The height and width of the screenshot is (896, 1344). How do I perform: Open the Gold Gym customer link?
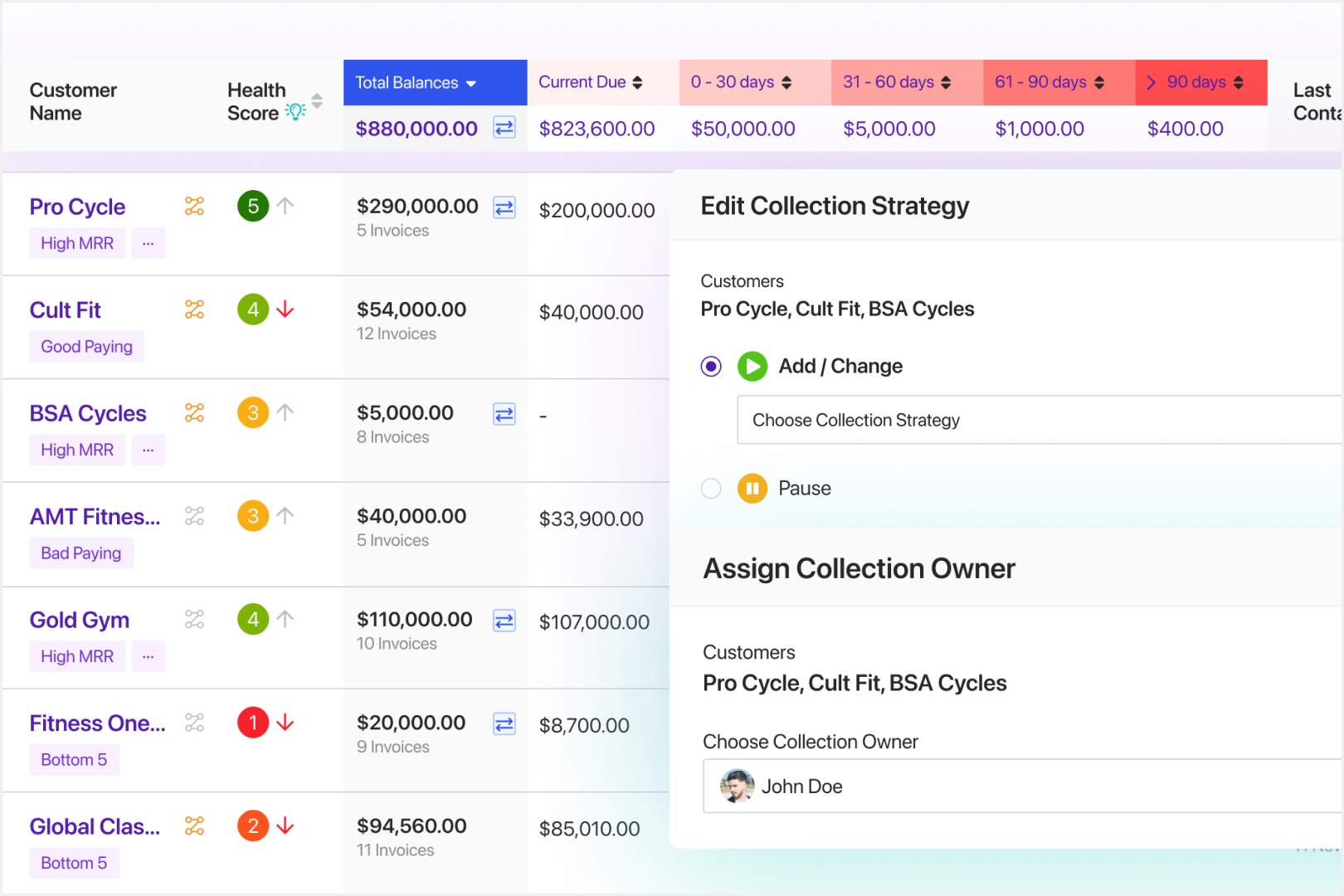pyautogui.click(x=80, y=620)
